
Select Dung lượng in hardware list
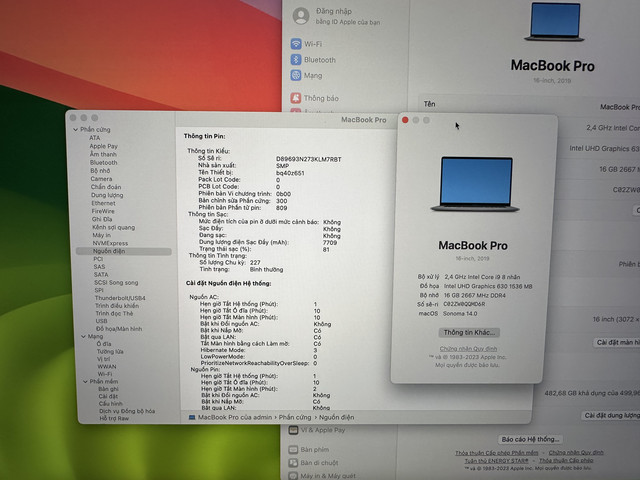(107, 195)
